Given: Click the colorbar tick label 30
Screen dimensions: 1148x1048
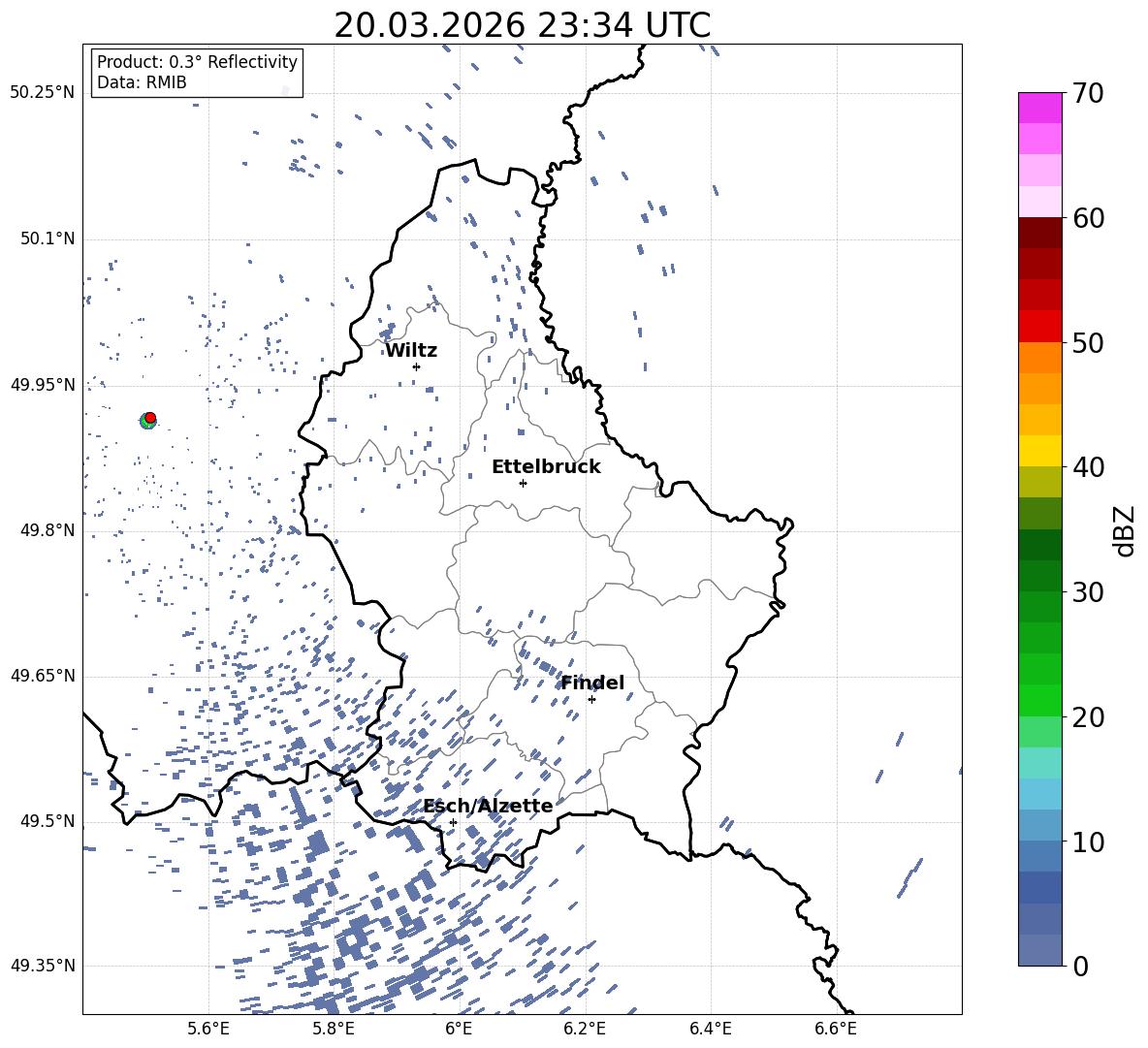Looking at the screenshot, I should (x=1088, y=592).
